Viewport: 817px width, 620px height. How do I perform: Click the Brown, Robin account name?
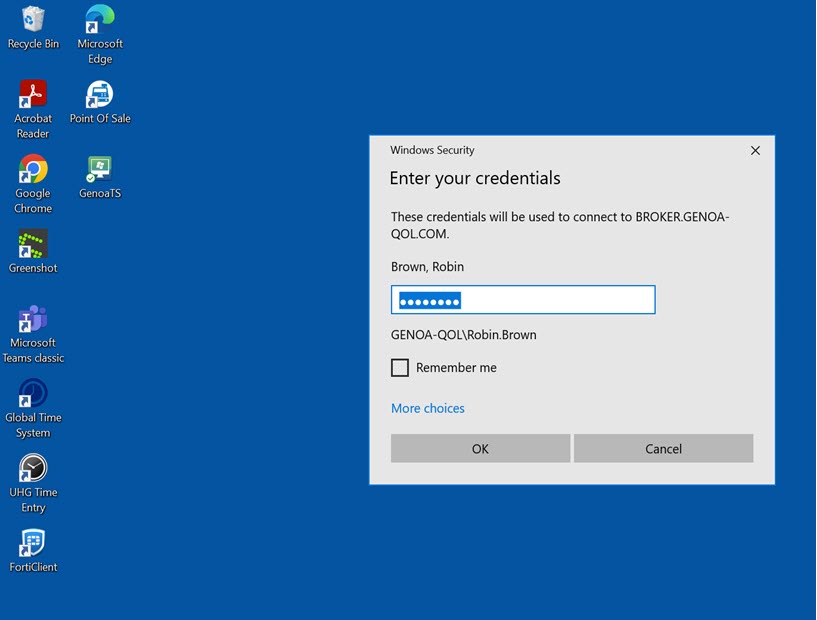(428, 267)
